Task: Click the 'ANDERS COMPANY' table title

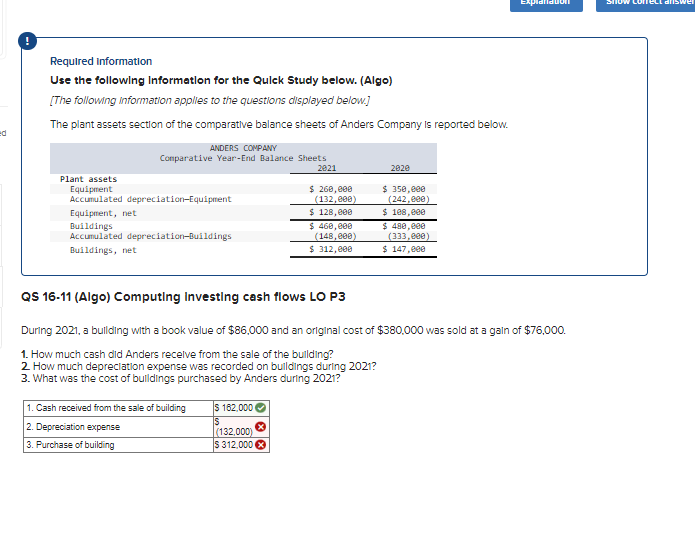Action: tap(243, 148)
